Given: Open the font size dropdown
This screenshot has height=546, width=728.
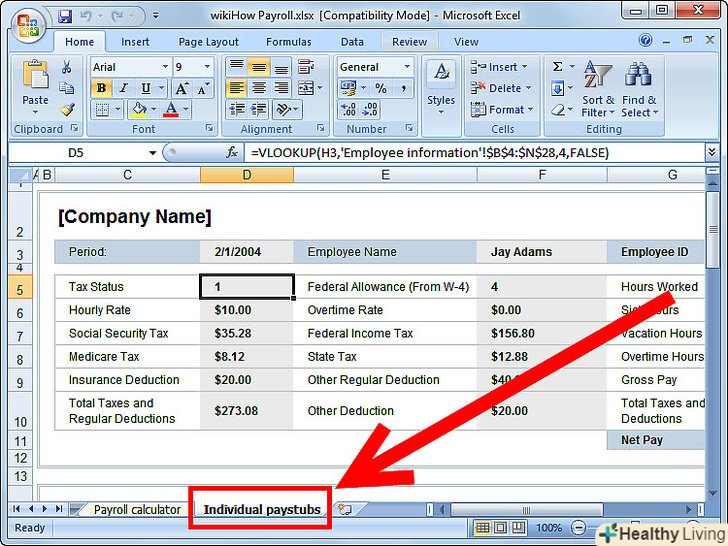Looking at the screenshot, I should (x=207, y=67).
